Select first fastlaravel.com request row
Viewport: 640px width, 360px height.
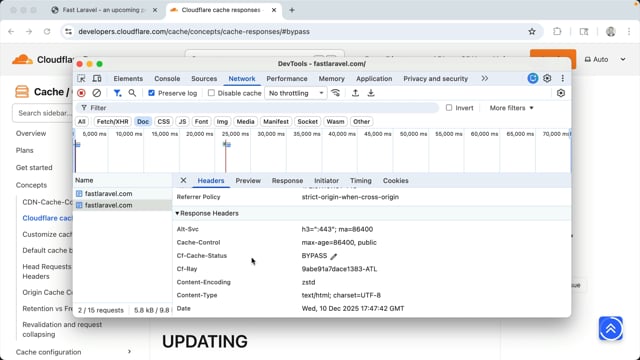(x=122, y=193)
